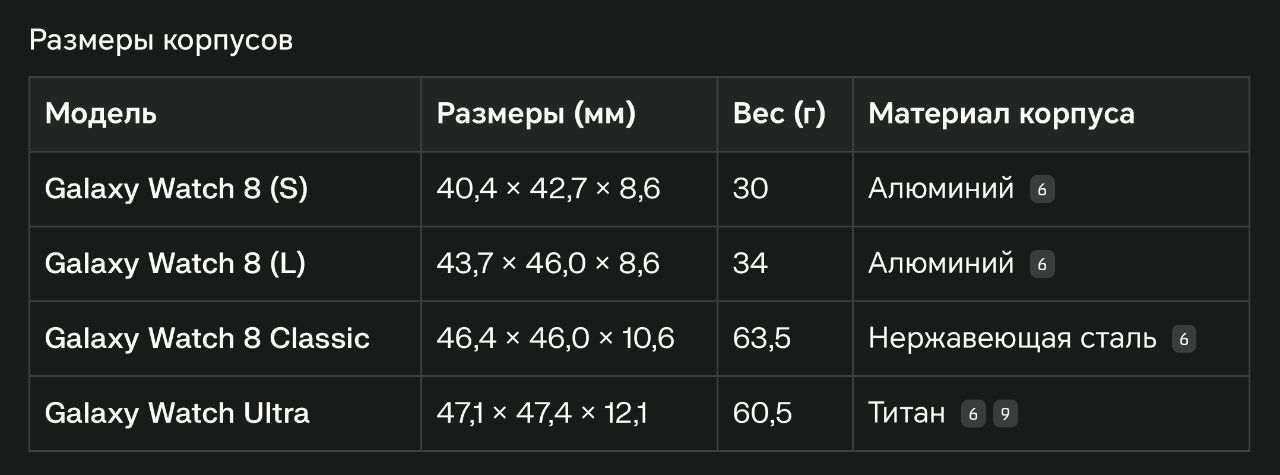The width and height of the screenshot is (1280, 475).
Task: Click the 47,1 × 47,4 × 12,1 dimensions cell
Action: pos(541,414)
